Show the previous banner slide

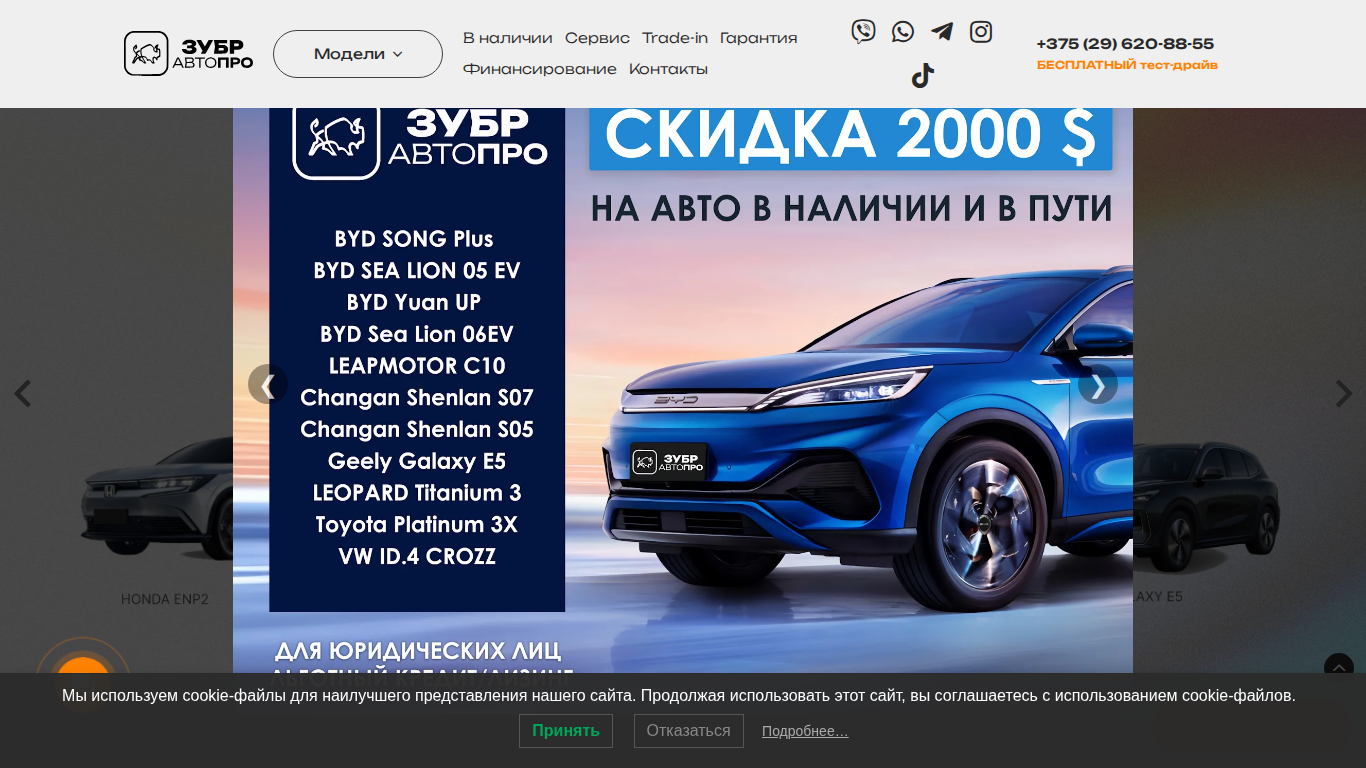pyautogui.click(x=267, y=384)
